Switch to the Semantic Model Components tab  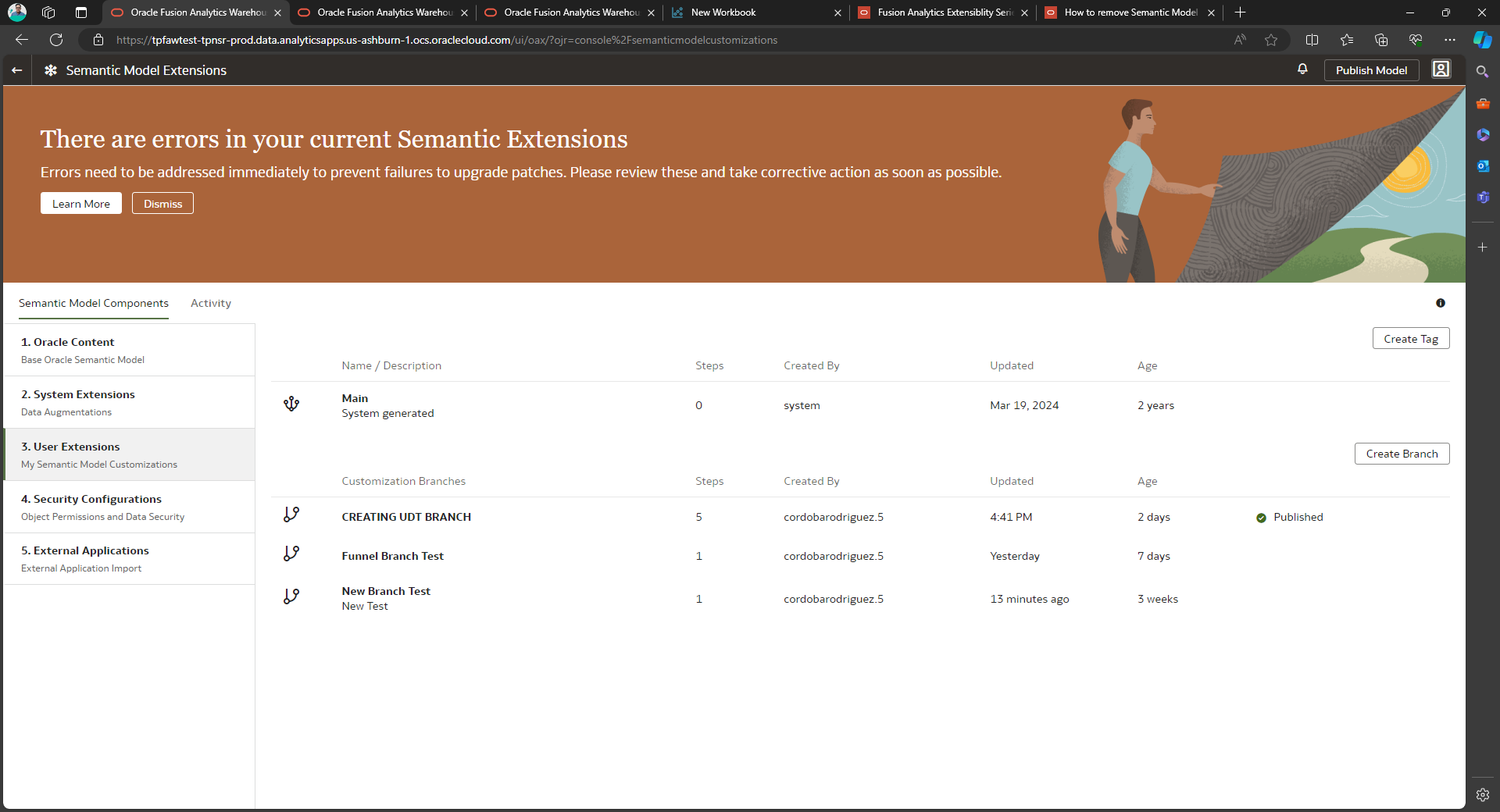pos(94,303)
